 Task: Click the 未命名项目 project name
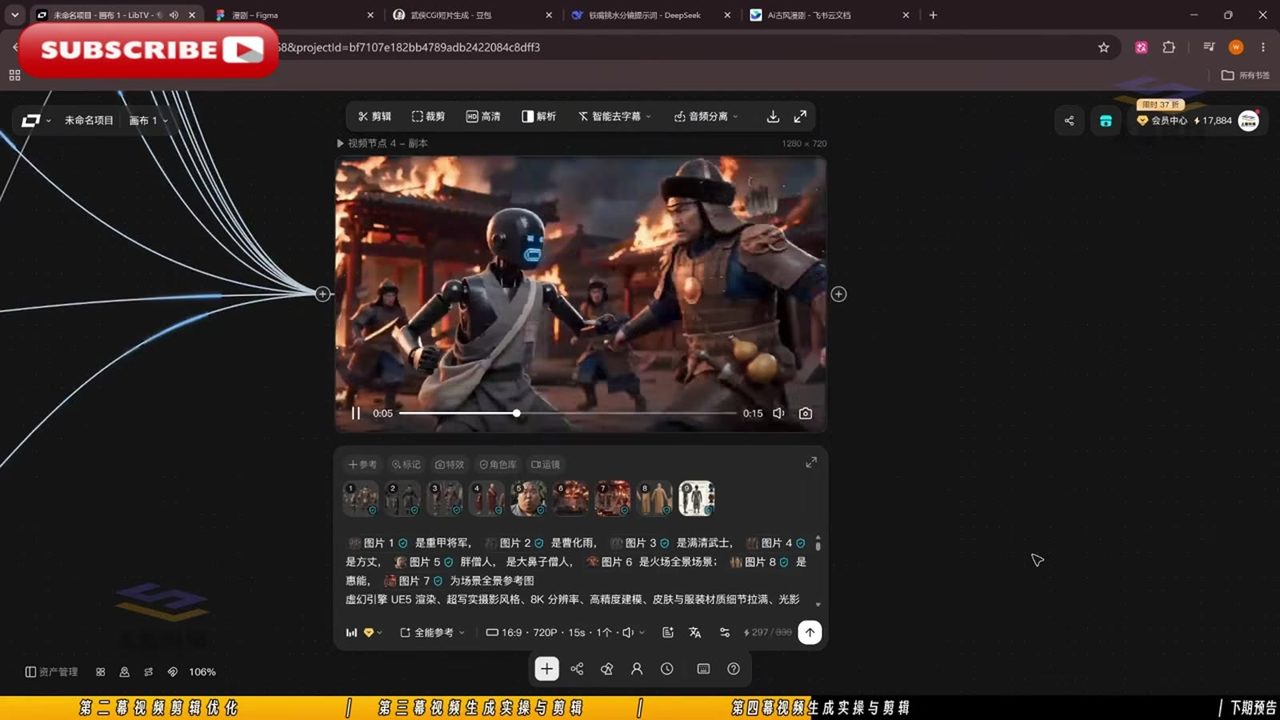[89, 120]
